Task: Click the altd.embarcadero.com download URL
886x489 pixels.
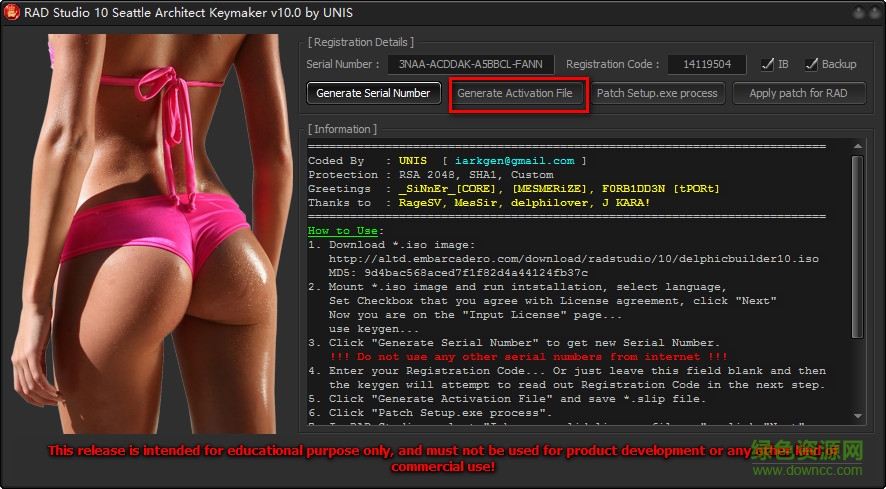Action: pyautogui.click(x=571, y=259)
